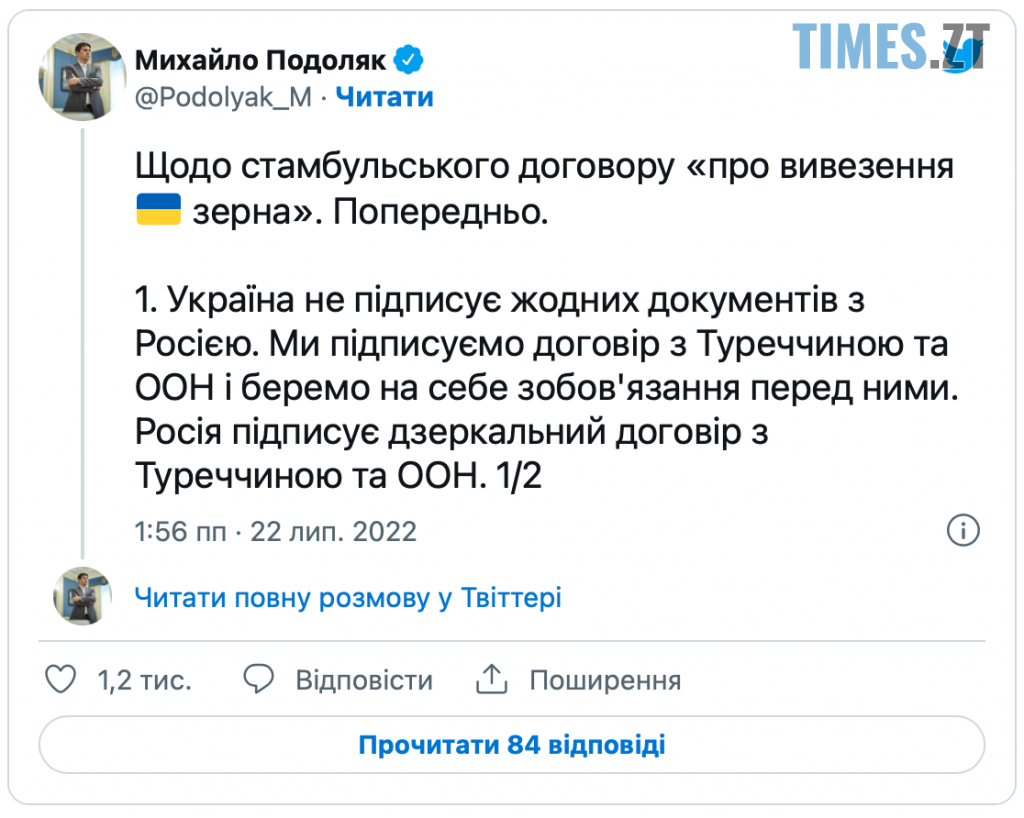
Task: Click the Ukrainian flag emoji
Action: click(157, 212)
